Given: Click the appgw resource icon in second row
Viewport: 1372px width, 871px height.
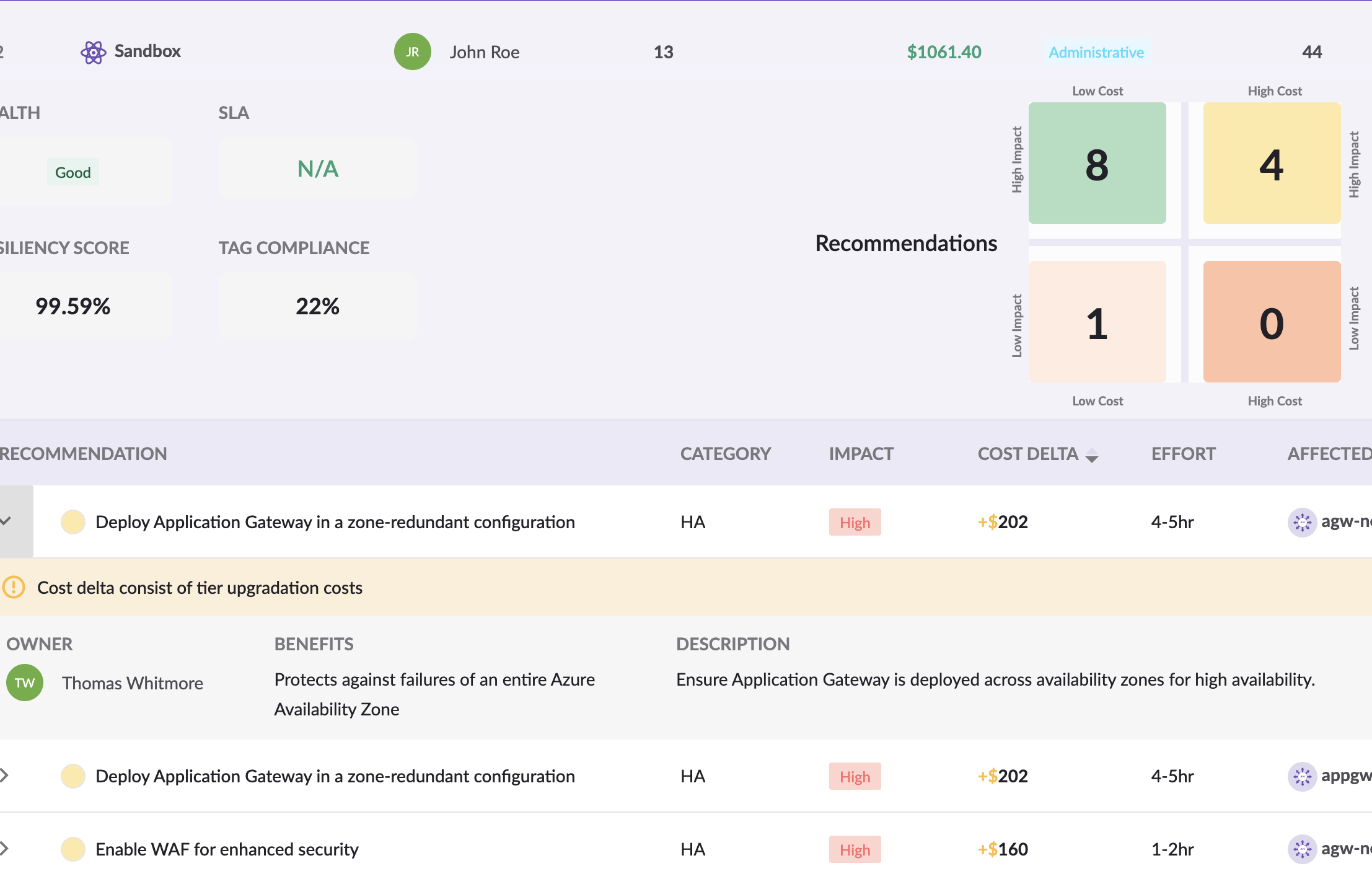Looking at the screenshot, I should [1302, 776].
